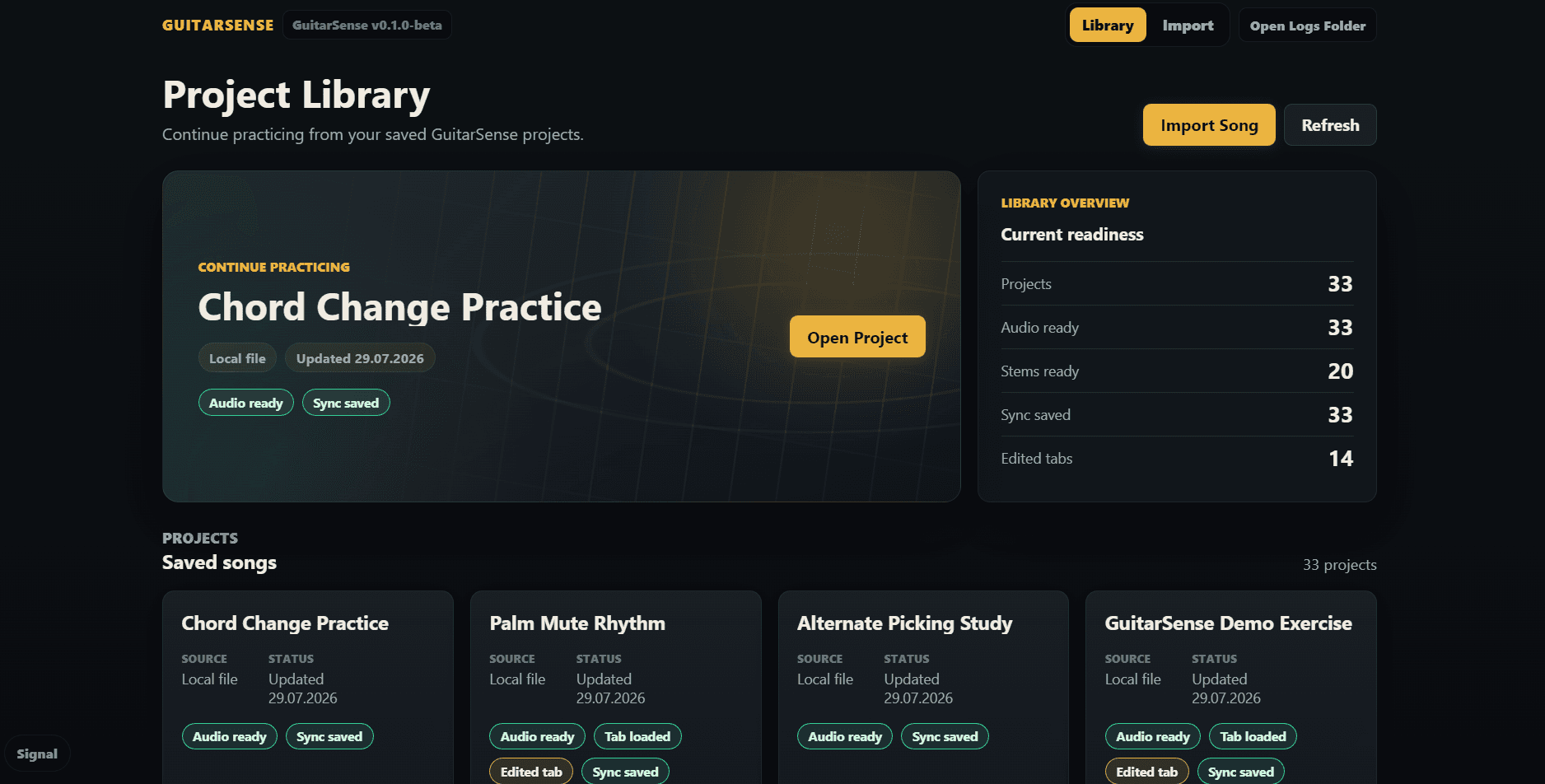
Task: Click the Stems ready row showing 20
Action: pos(1177,371)
